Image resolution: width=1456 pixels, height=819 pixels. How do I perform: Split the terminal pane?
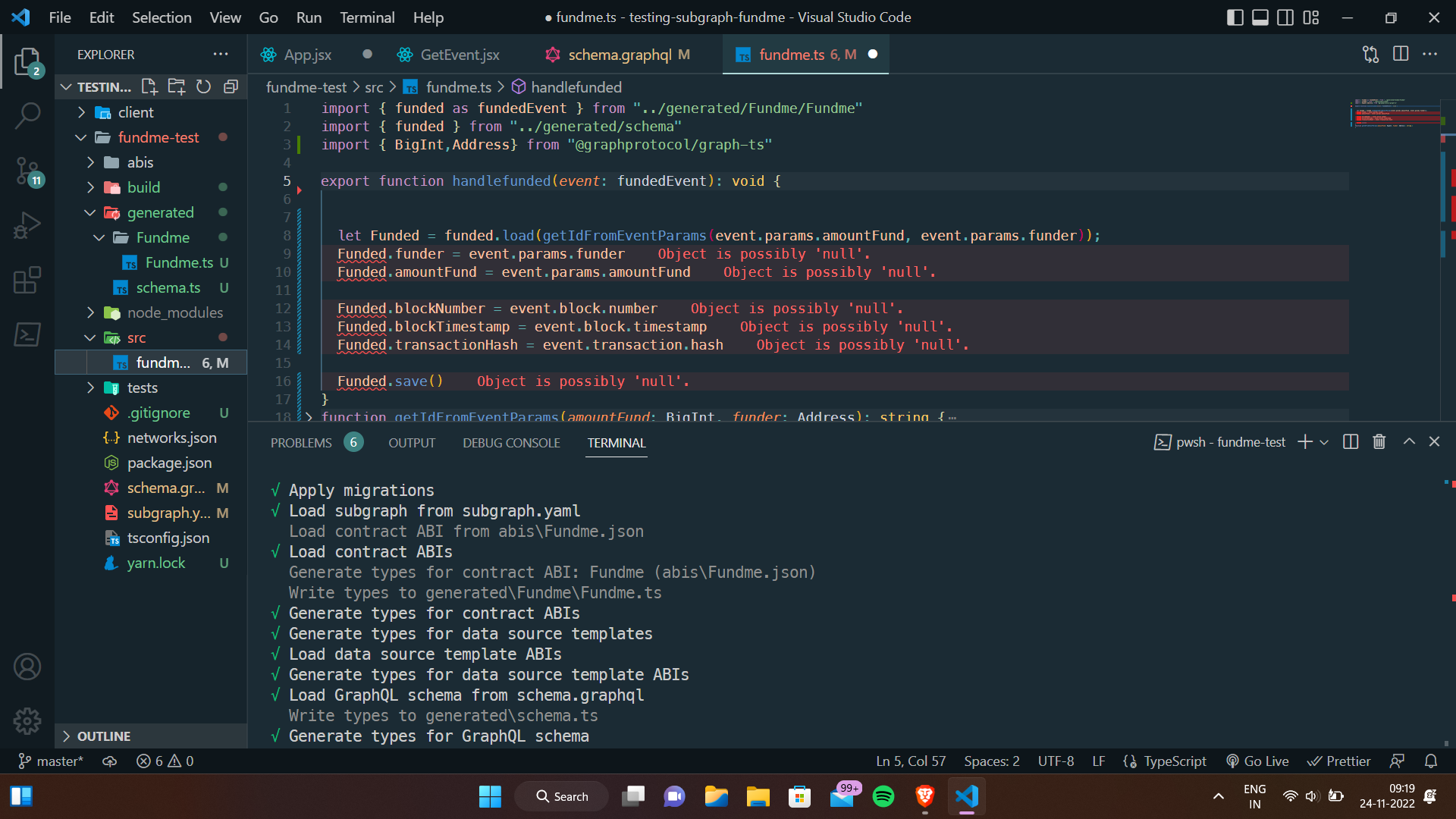[x=1351, y=441]
